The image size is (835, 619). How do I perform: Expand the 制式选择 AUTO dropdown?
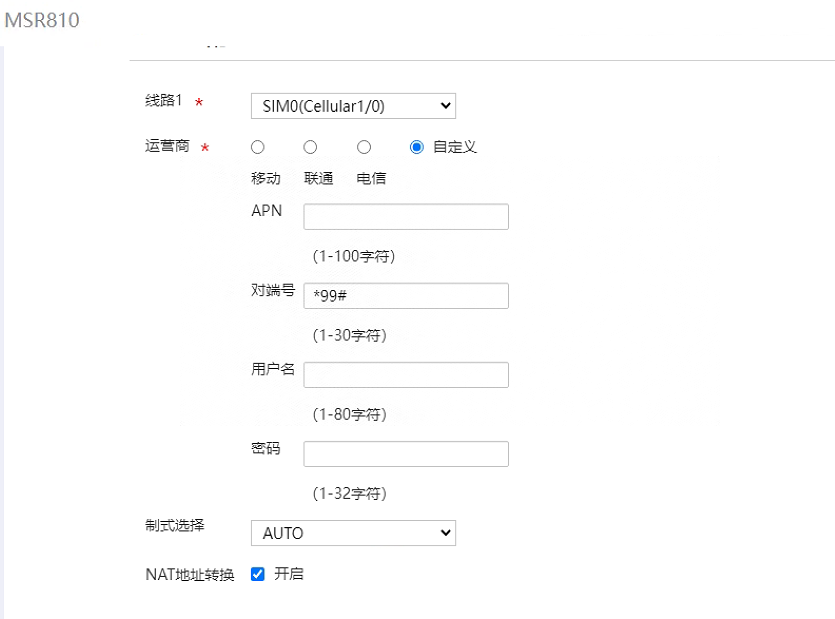pyautogui.click(x=352, y=533)
